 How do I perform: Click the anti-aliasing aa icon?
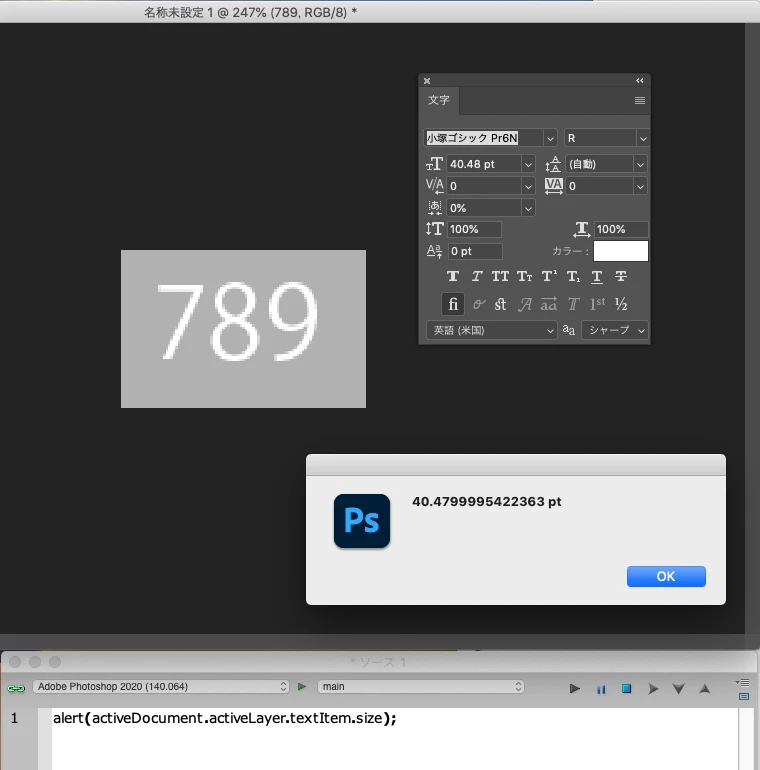[569, 330]
